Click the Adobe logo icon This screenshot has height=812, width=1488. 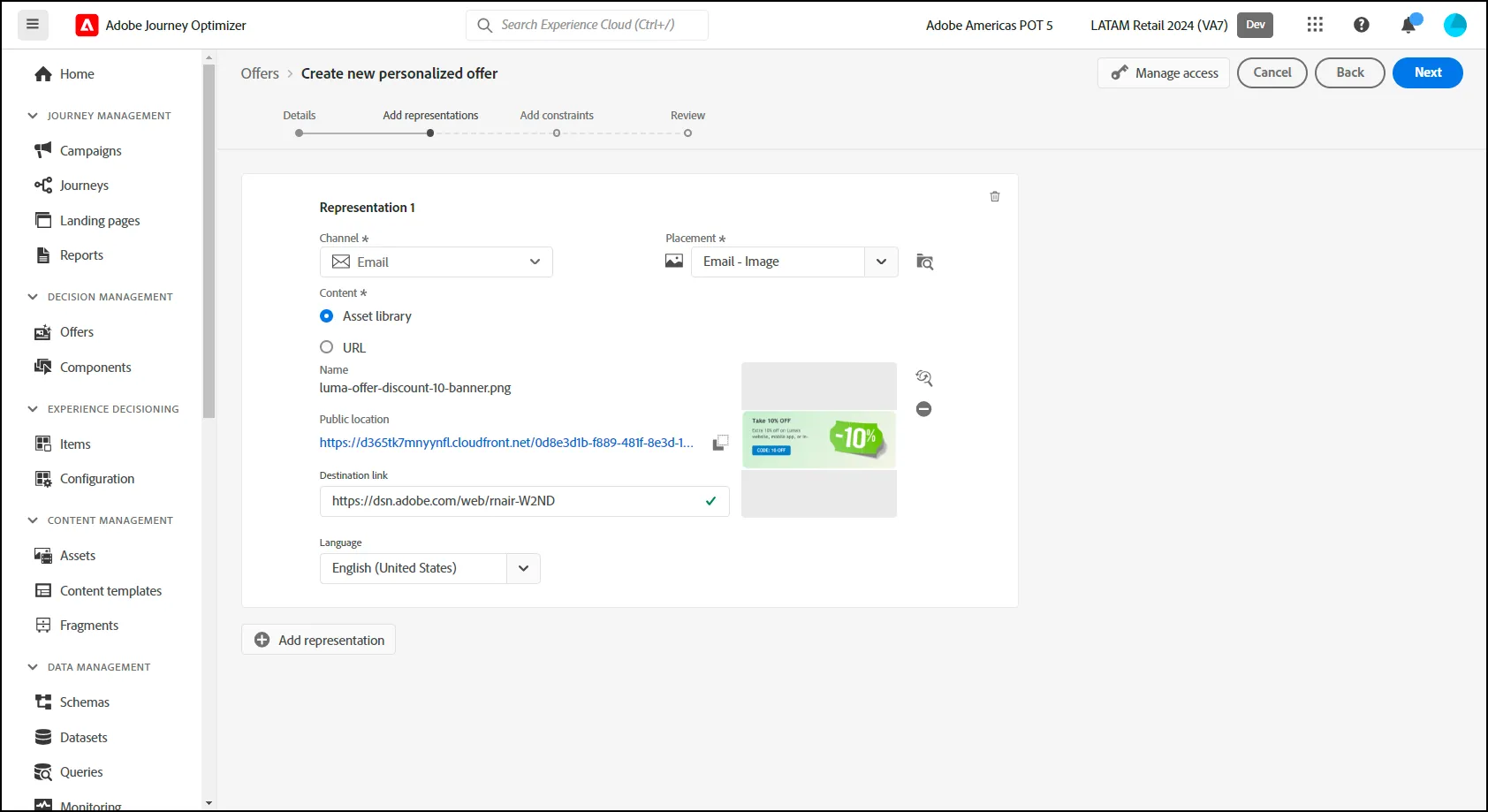[87, 26]
